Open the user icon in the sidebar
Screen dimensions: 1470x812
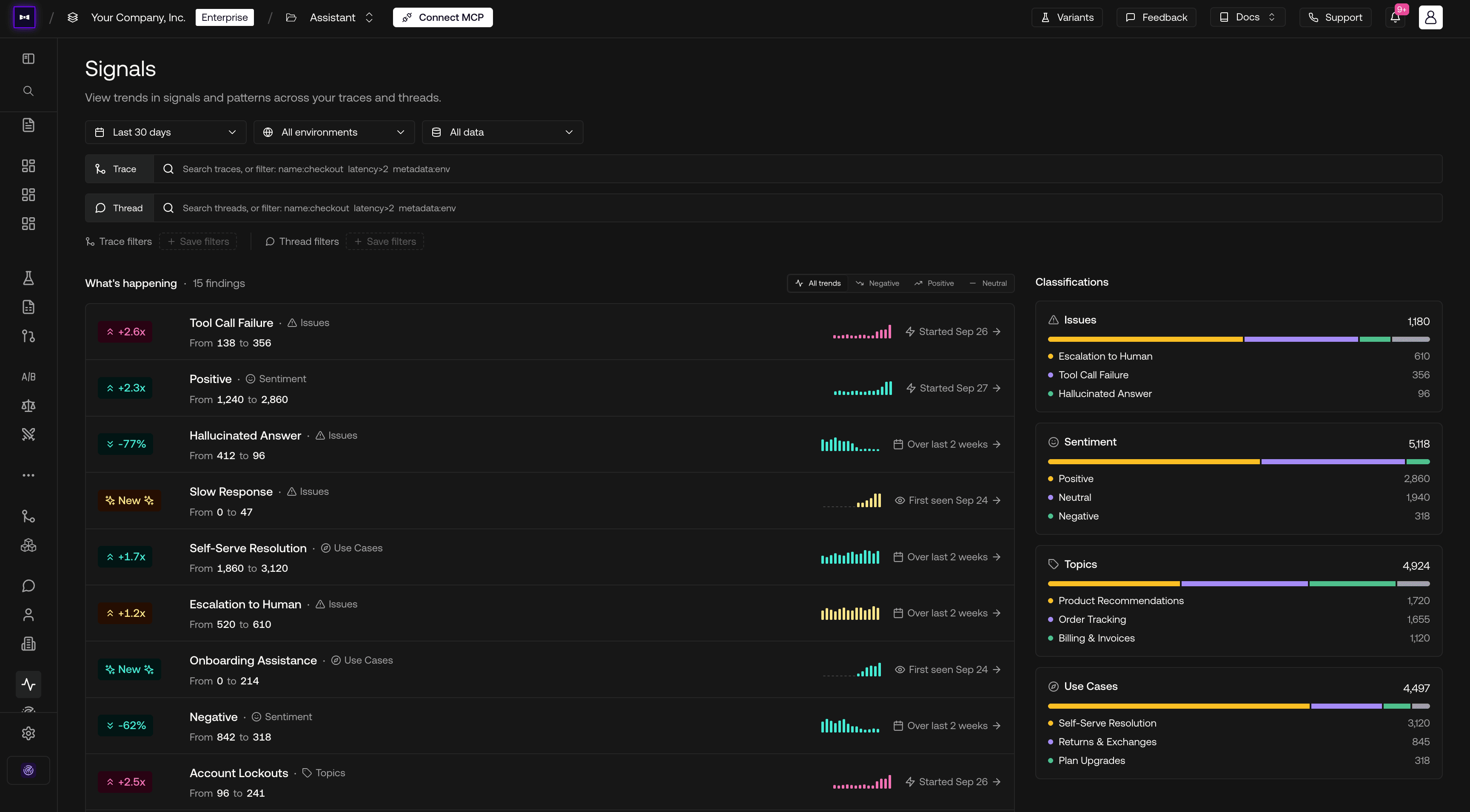pos(28,615)
